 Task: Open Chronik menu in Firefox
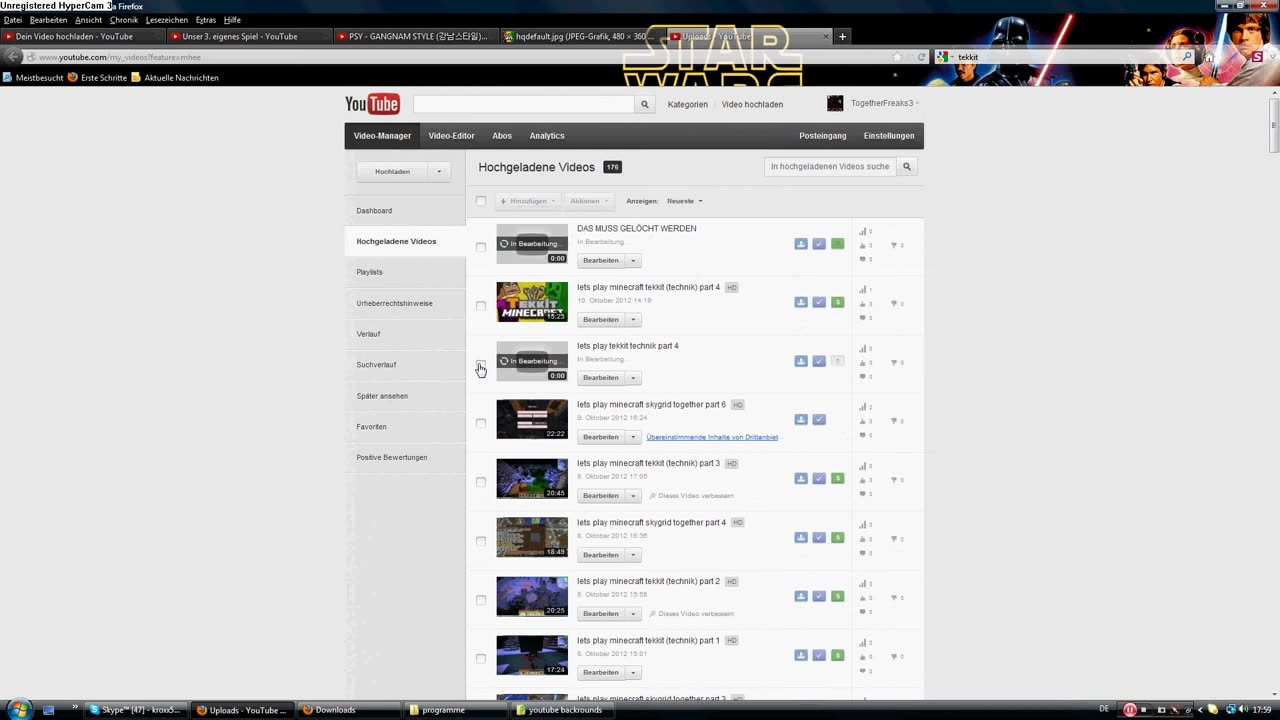(x=124, y=20)
